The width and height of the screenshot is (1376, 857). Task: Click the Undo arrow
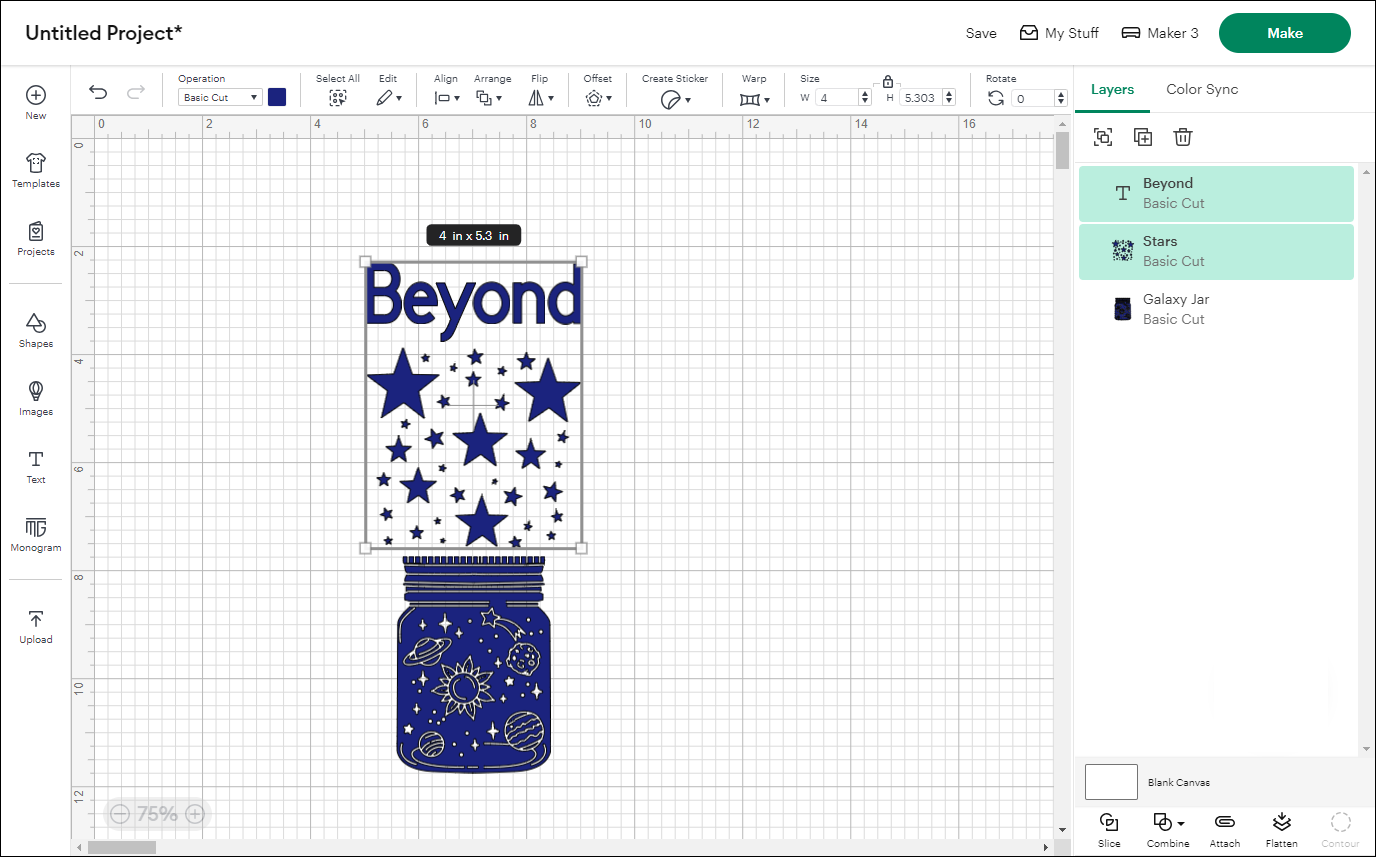pos(97,92)
